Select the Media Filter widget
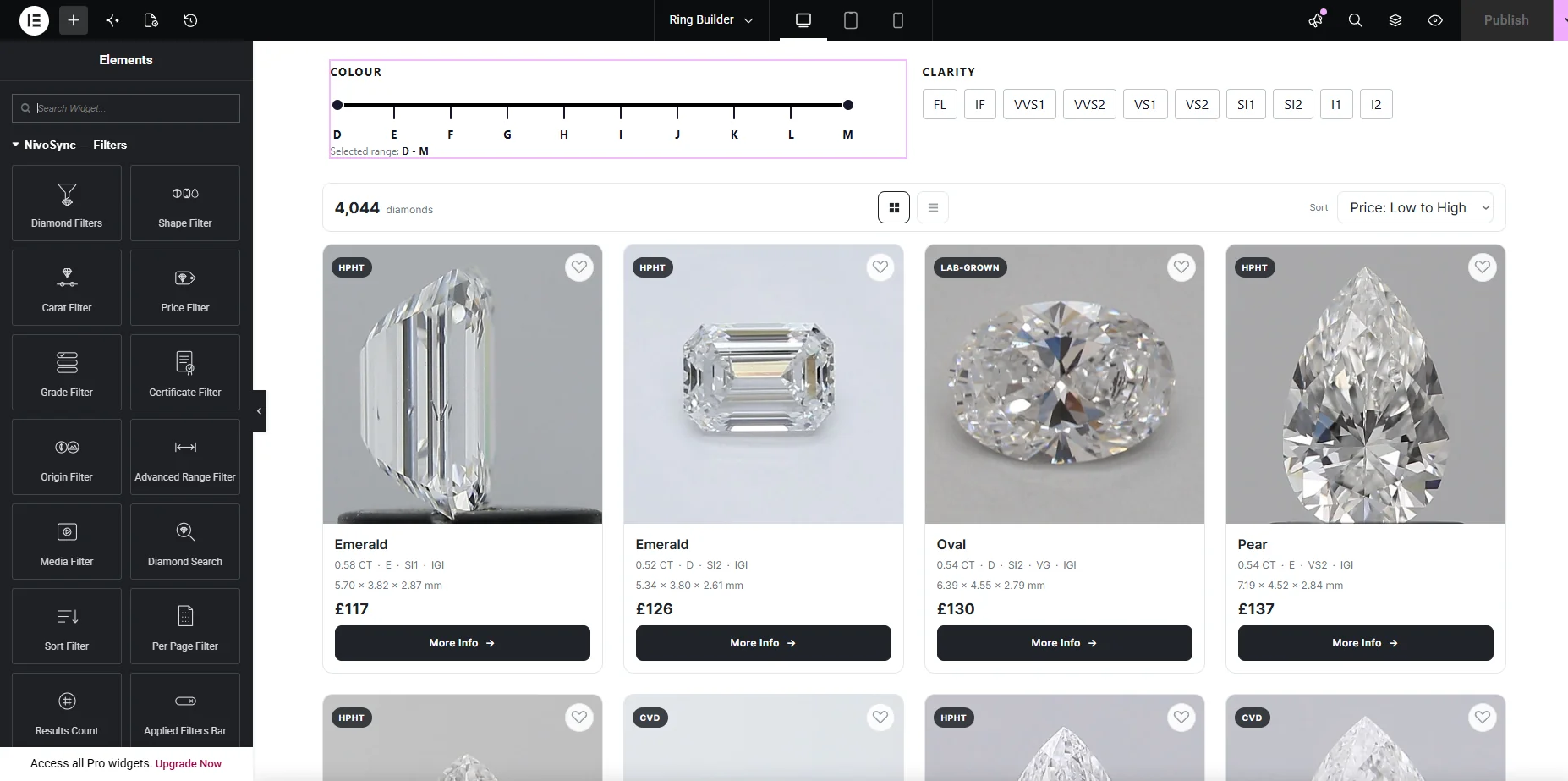This screenshot has height=781, width=1568. tap(67, 542)
